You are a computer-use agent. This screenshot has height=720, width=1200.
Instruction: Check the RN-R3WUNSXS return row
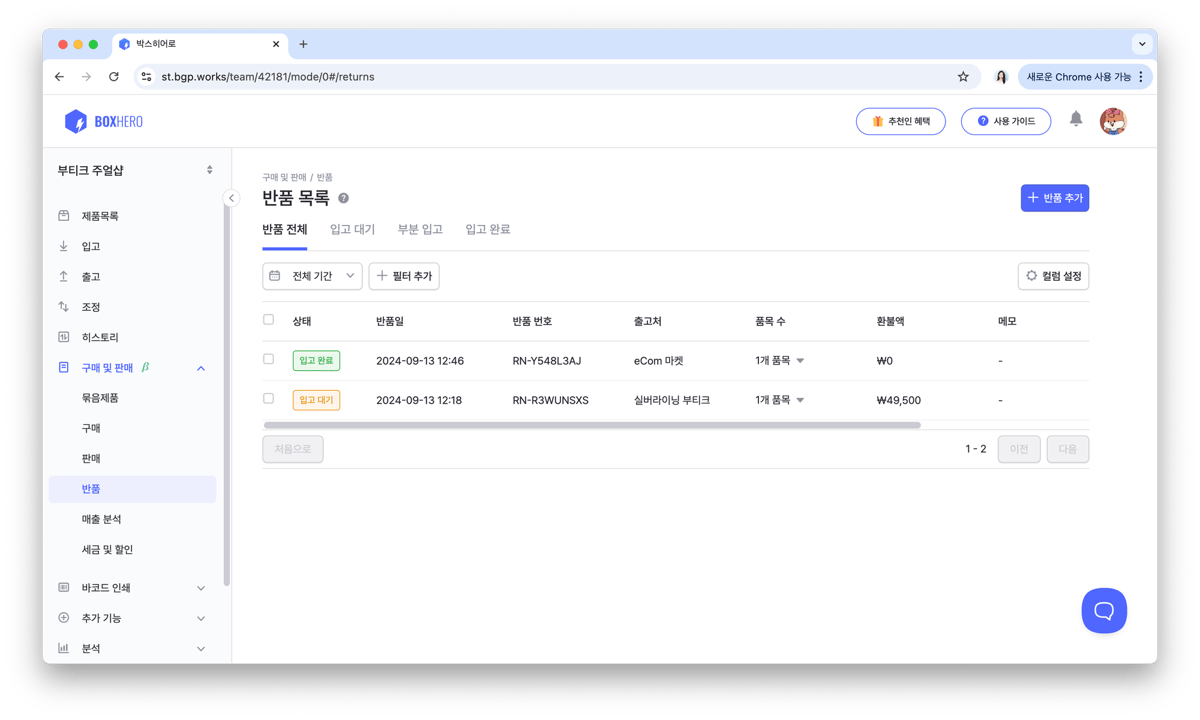[268, 399]
